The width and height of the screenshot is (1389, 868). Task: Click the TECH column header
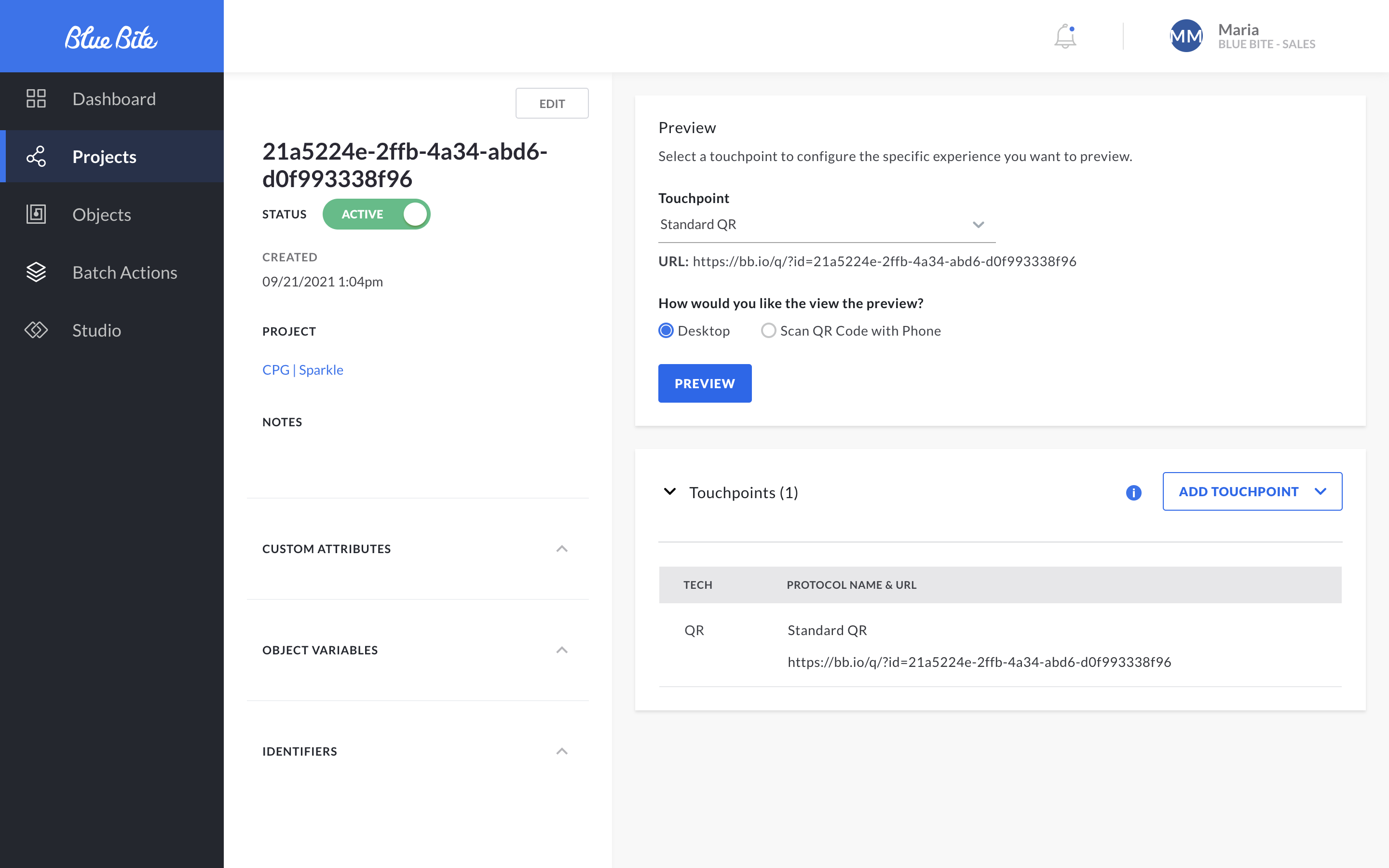(697, 585)
